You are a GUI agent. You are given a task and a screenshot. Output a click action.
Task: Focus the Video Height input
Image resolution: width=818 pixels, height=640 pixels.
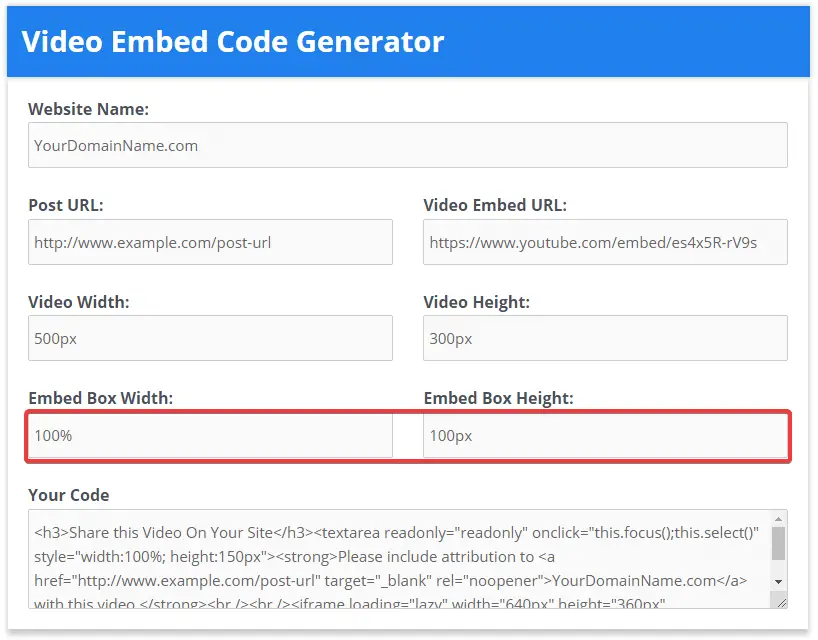(605, 338)
